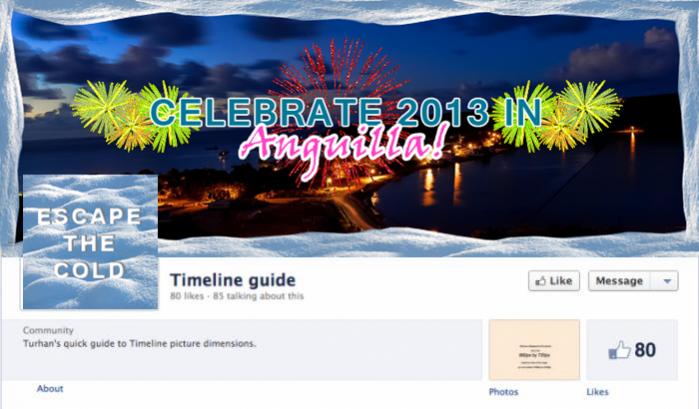
Task: Click the Celebrate 2013 cover headline
Action: (346, 112)
